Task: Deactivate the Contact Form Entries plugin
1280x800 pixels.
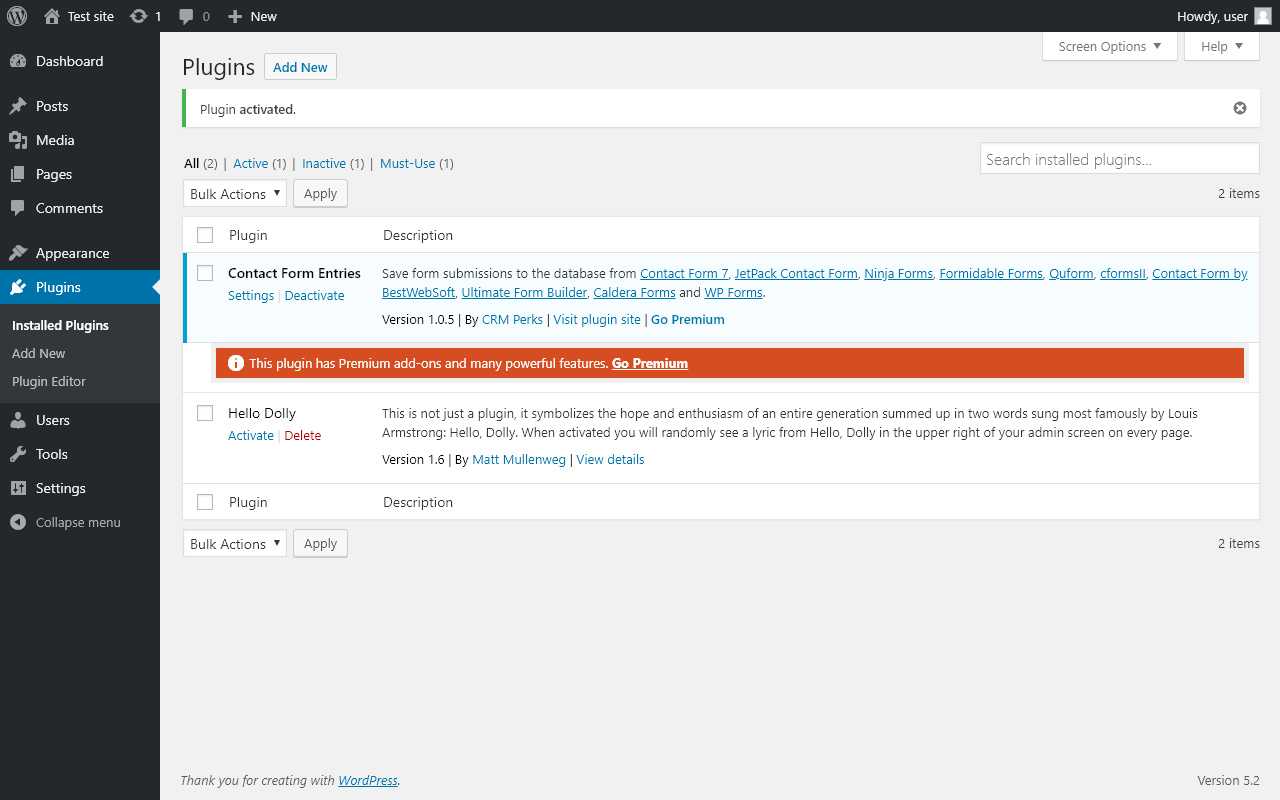Action: [314, 295]
